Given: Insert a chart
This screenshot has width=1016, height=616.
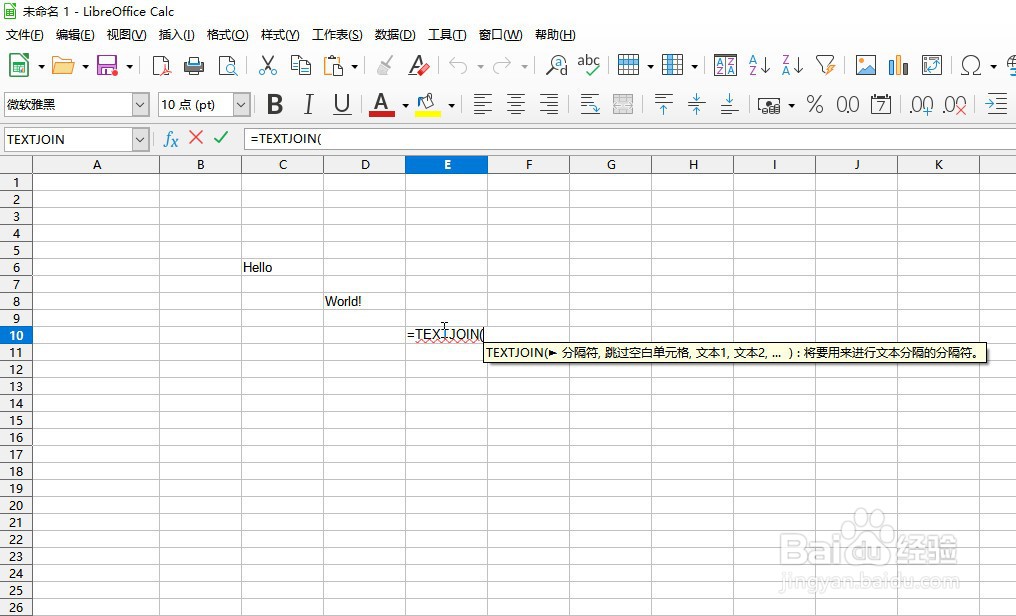Looking at the screenshot, I should pos(897,65).
